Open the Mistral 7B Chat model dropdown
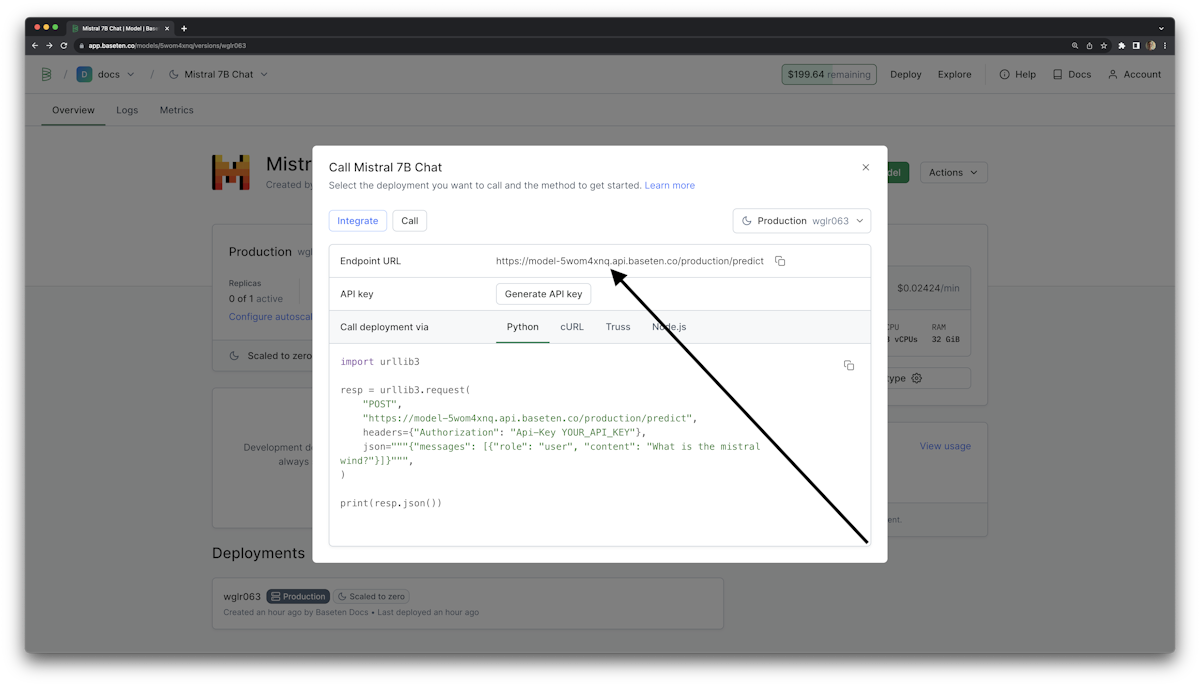The image size is (1200, 686). pos(218,74)
